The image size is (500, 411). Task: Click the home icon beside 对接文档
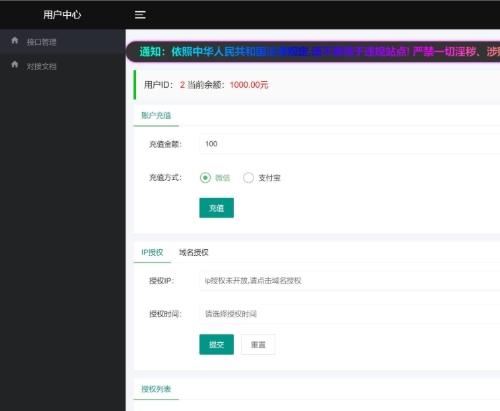[15, 65]
